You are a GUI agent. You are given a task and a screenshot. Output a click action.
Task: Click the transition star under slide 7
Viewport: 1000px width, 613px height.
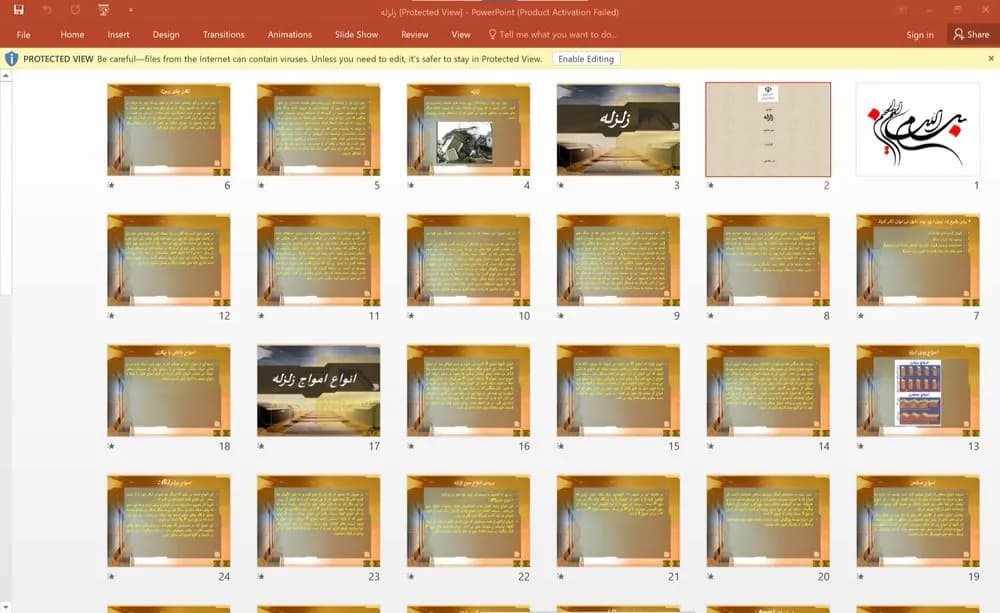coord(860,316)
